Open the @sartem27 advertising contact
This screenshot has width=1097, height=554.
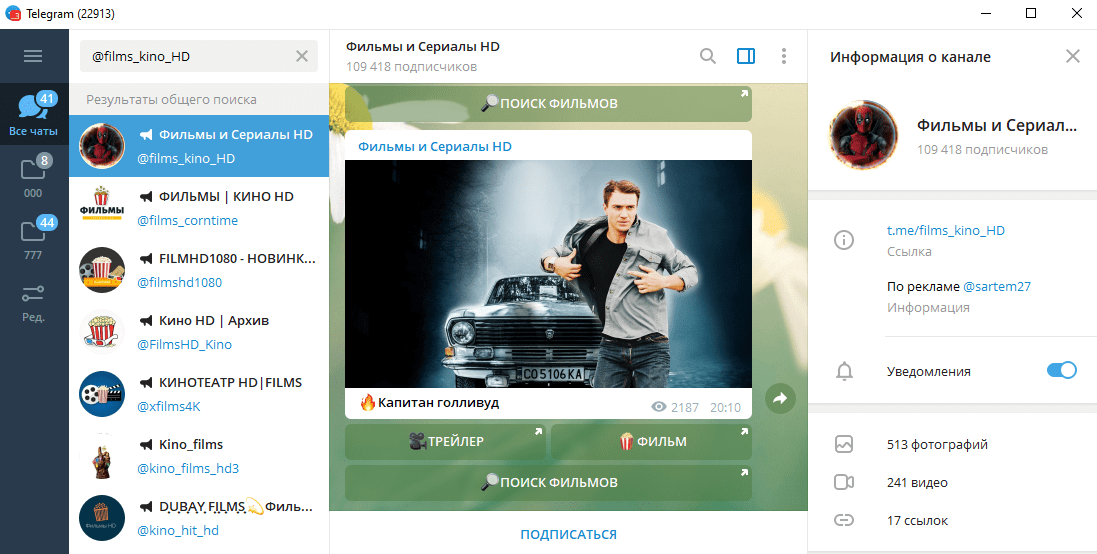click(x=996, y=287)
